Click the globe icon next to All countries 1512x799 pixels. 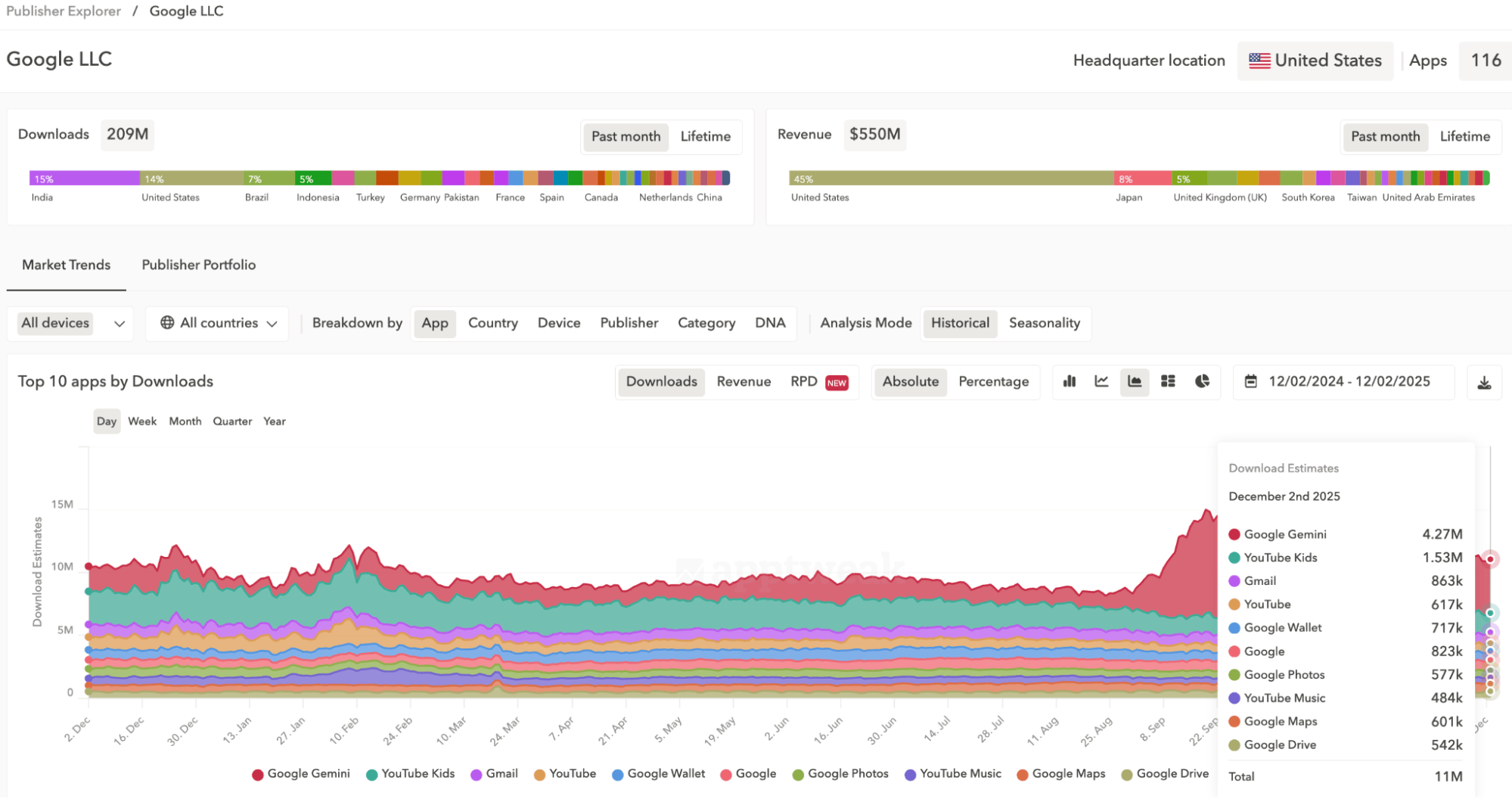pyautogui.click(x=168, y=323)
